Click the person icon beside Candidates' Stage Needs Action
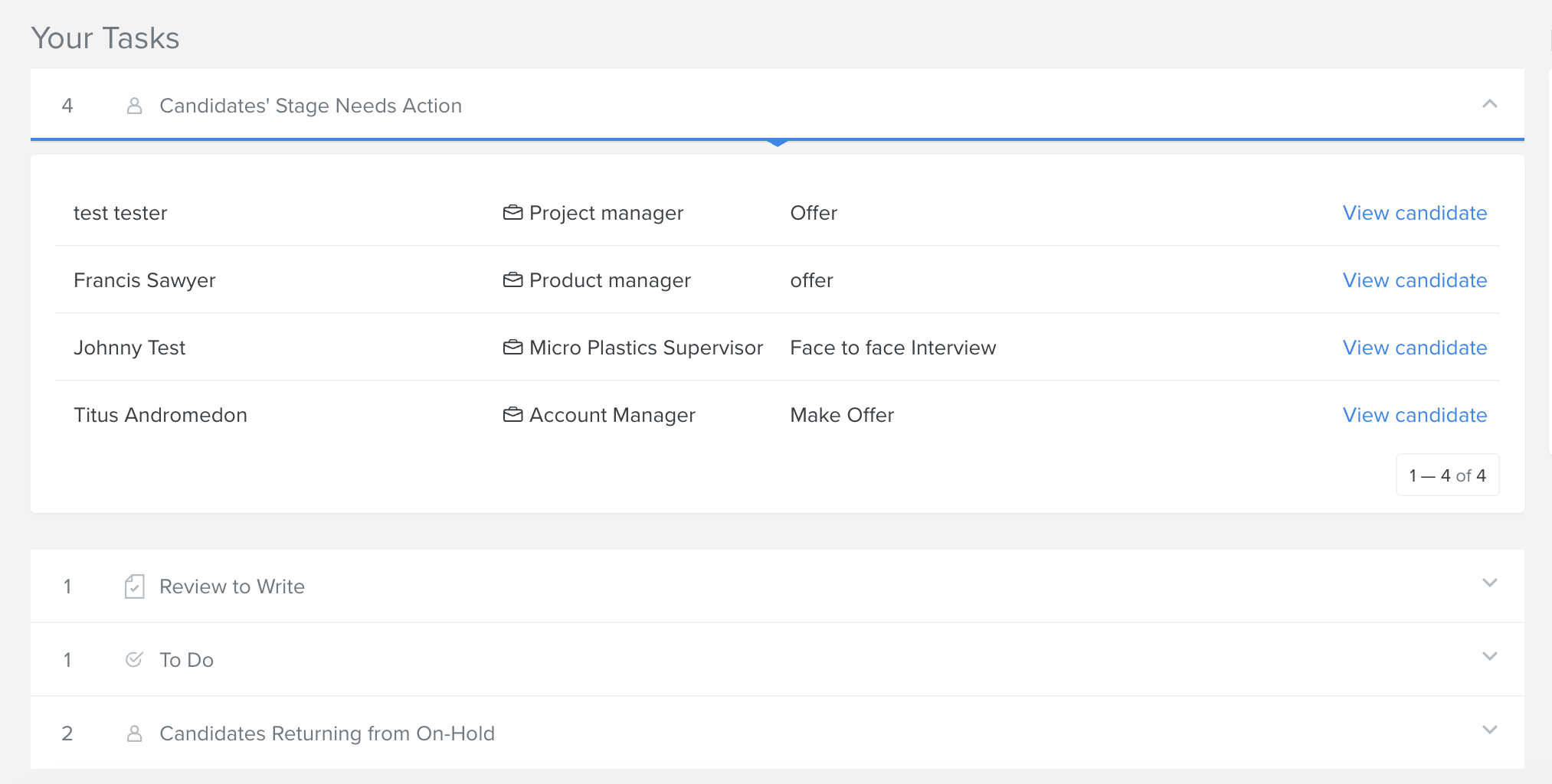The width and height of the screenshot is (1552, 784). pyautogui.click(x=134, y=106)
